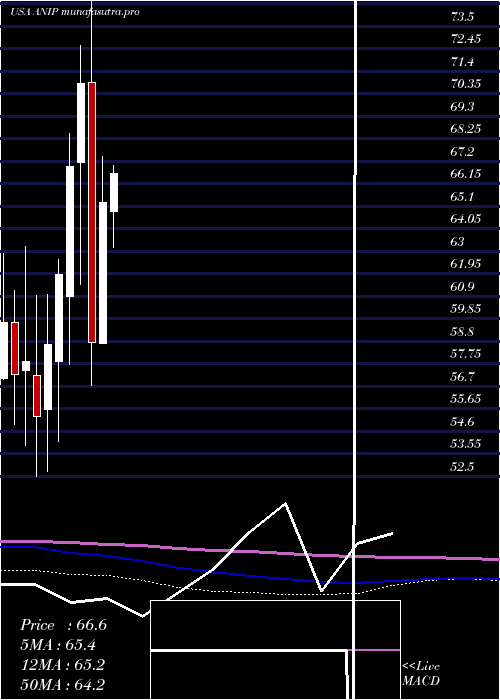This screenshot has height=700, width=500.
Task: Click the '<<Live MACD' label
Action: [421, 674]
